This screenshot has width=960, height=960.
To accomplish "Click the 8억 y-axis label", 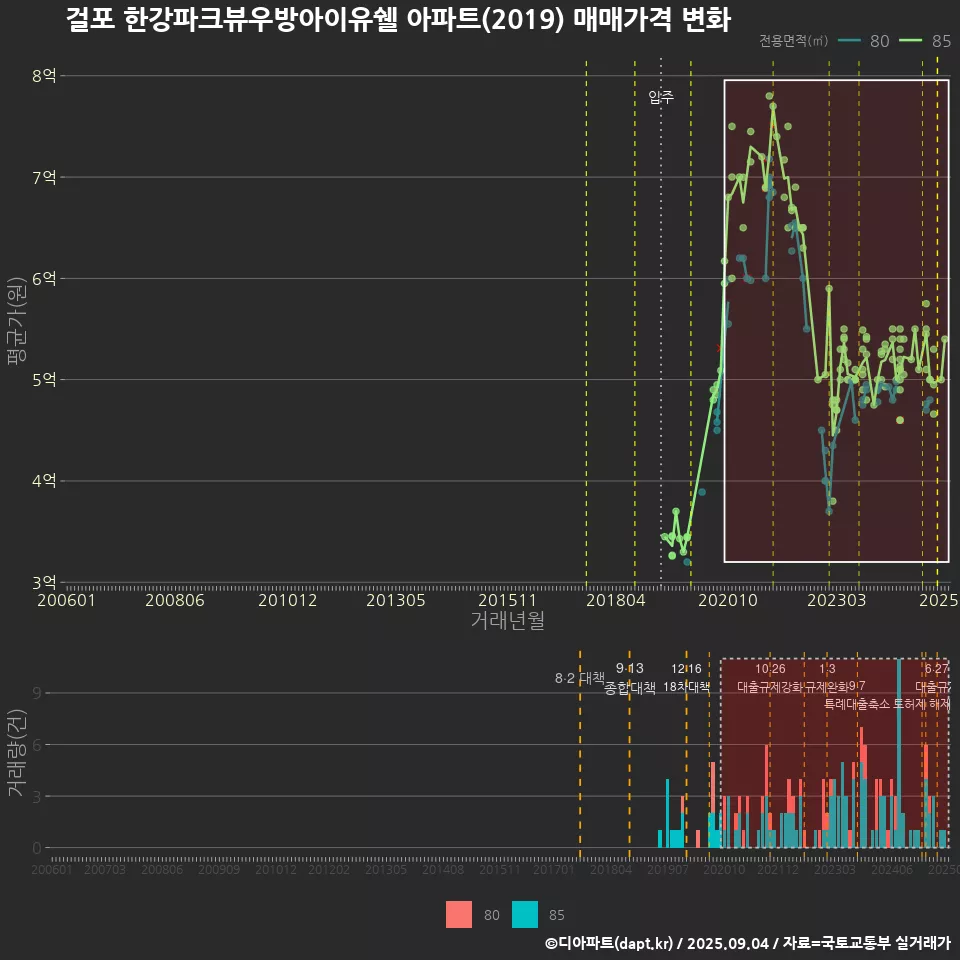I will (44, 76).
